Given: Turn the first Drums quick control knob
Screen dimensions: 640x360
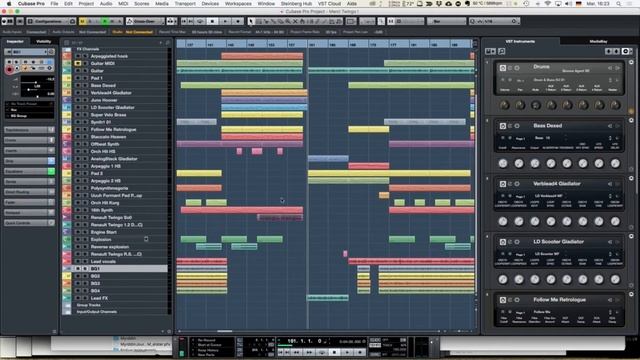Looking at the screenshot, I should [x=504, y=105].
